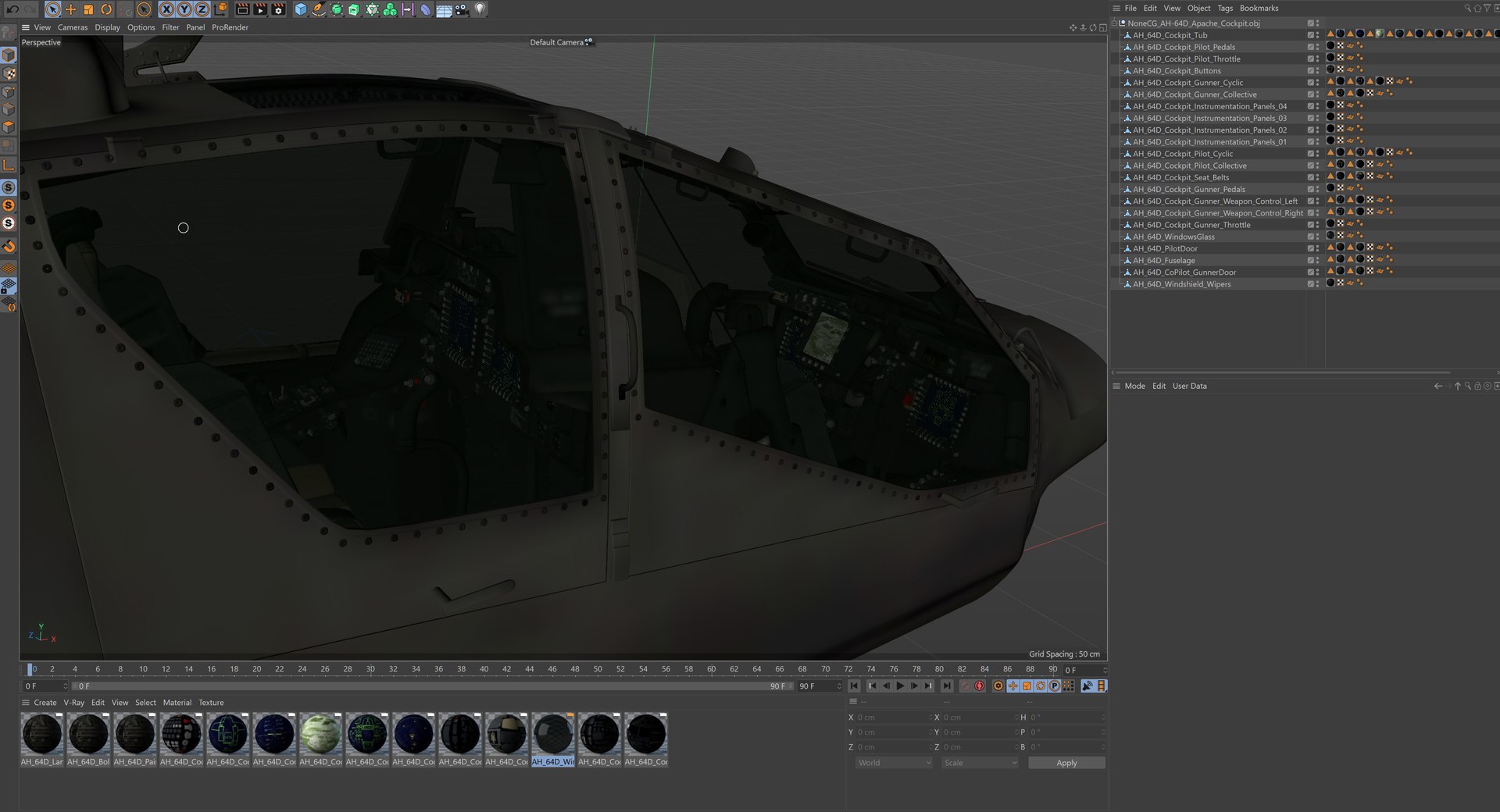This screenshot has height=812, width=1500.
Task: Select the Scale tool in the top toolbar
Action: tap(88, 9)
